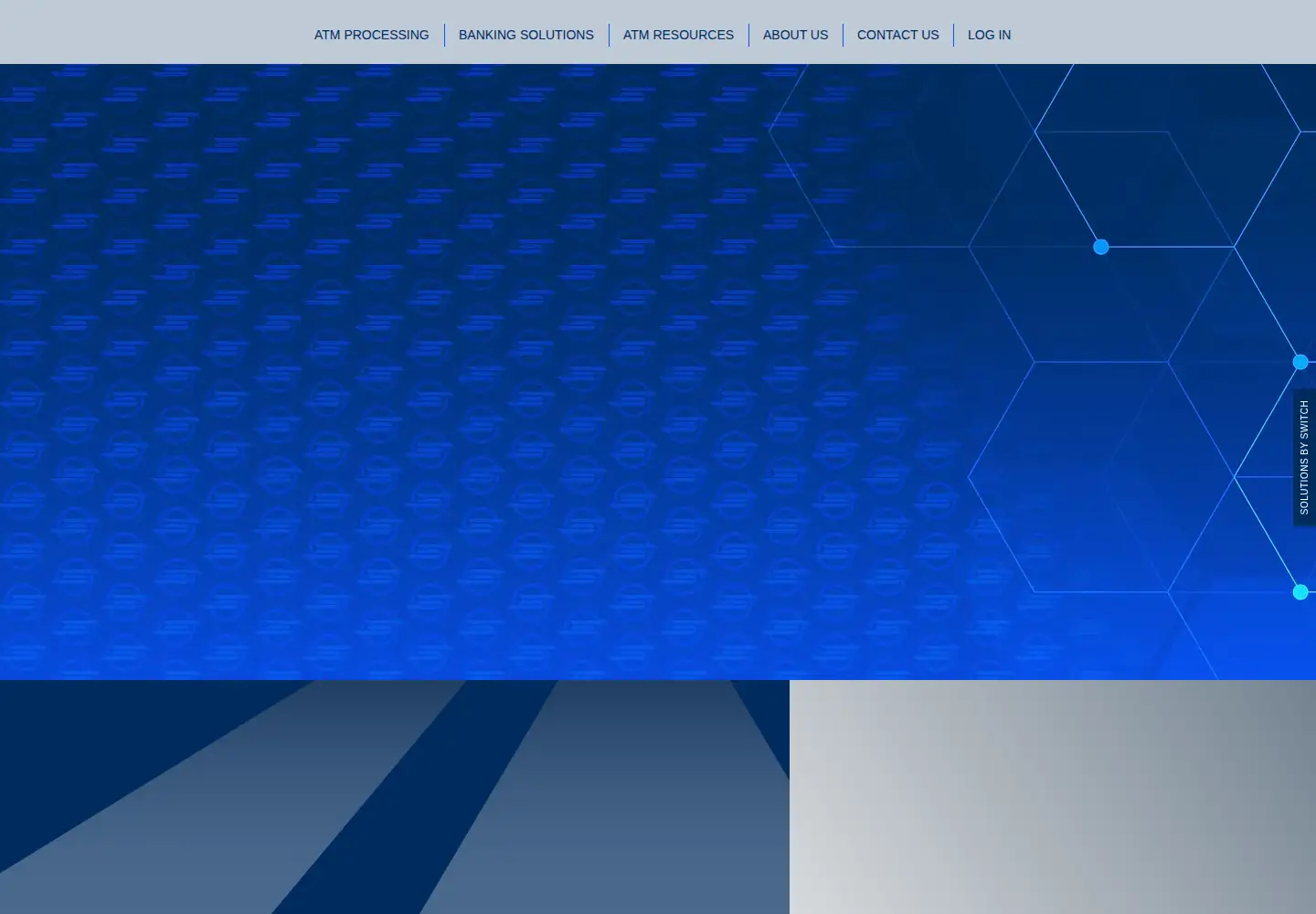Open the Solutions by Switch side tab
1316x914 pixels.
click(x=1304, y=457)
